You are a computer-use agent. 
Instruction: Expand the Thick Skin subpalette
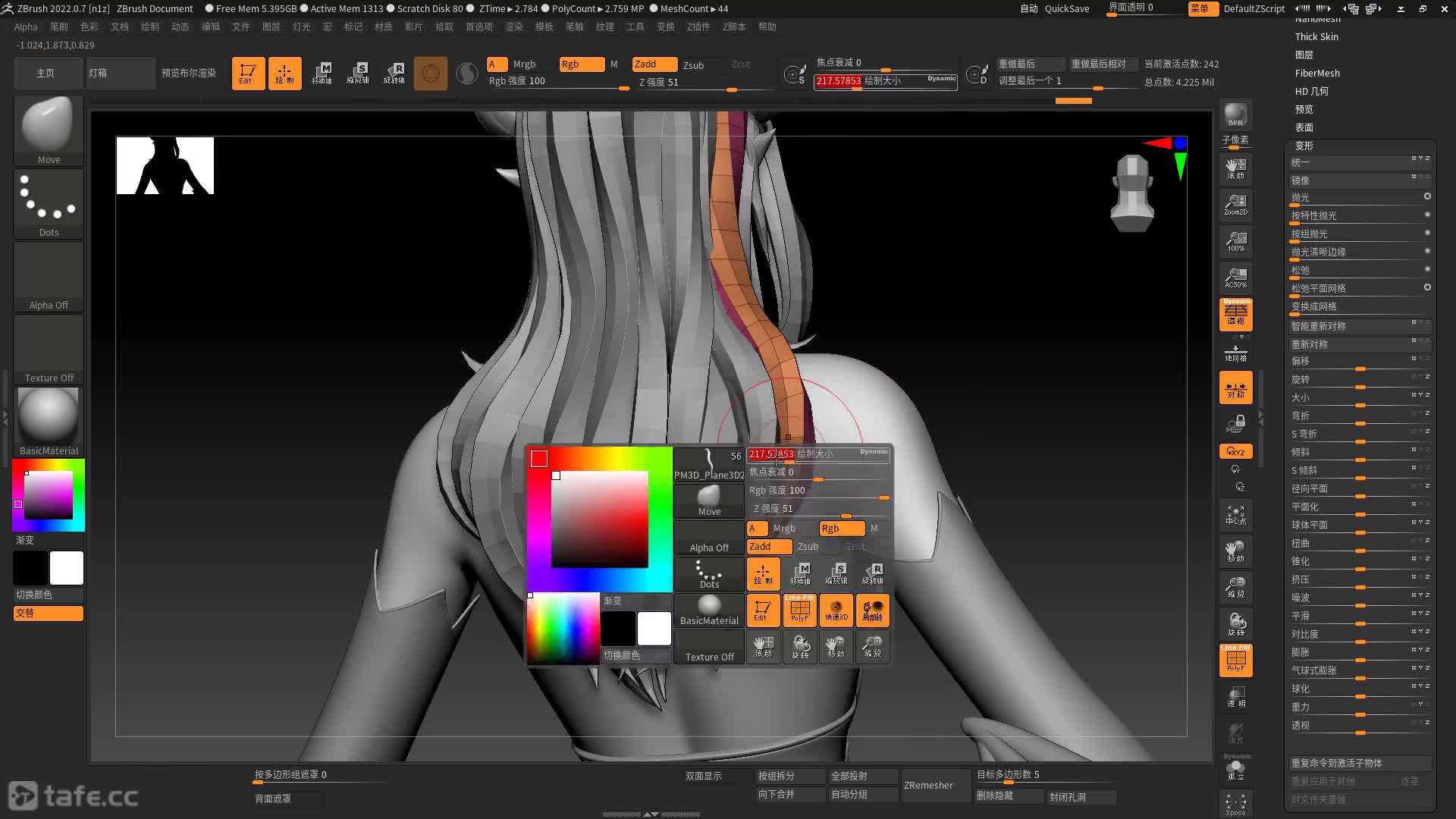1316,36
